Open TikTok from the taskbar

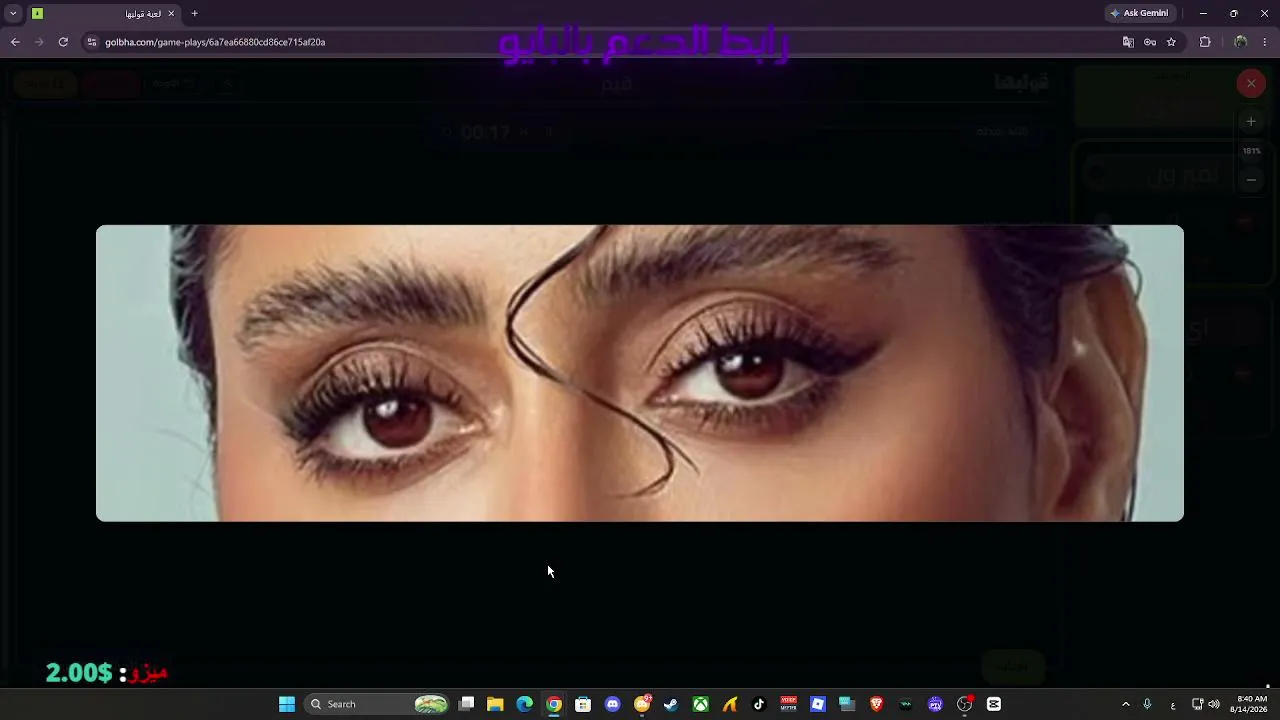click(759, 704)
